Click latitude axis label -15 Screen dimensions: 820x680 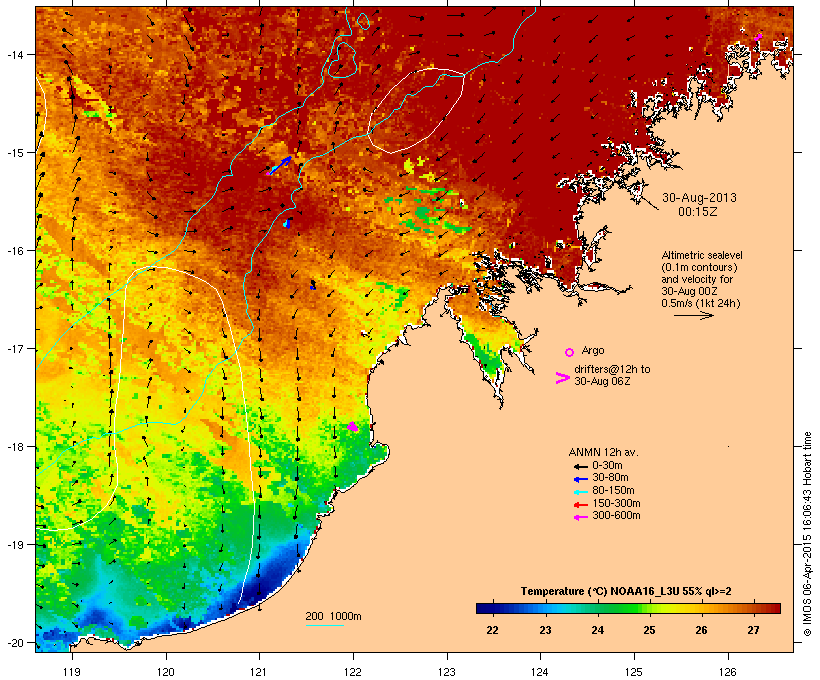[14, 152]
